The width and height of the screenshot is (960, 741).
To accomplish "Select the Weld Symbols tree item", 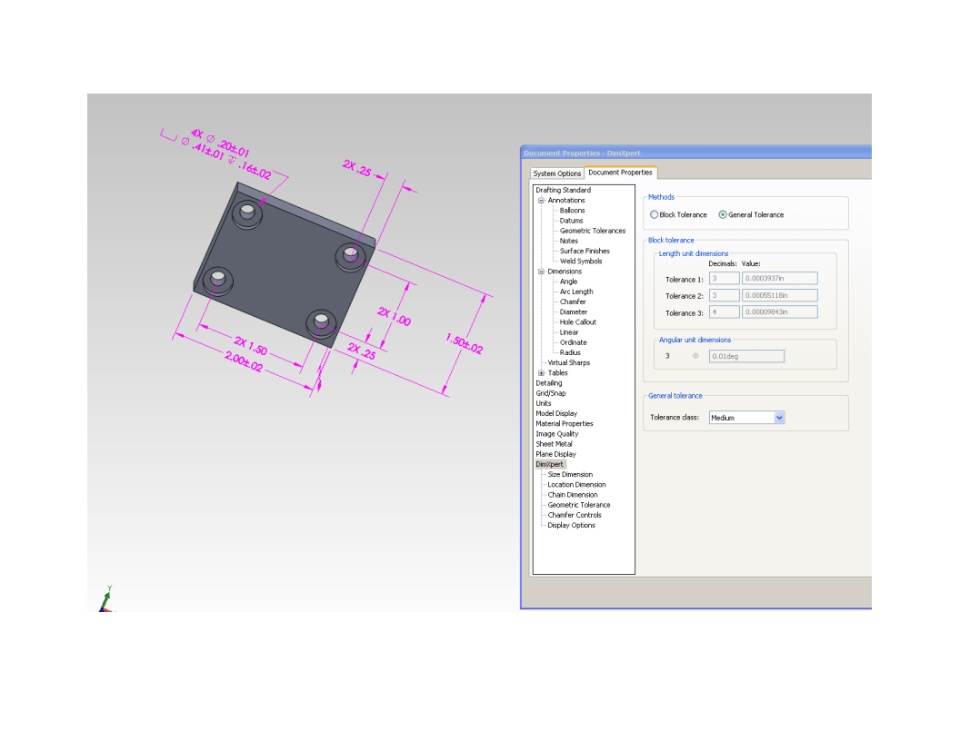I will coord(581,261).
